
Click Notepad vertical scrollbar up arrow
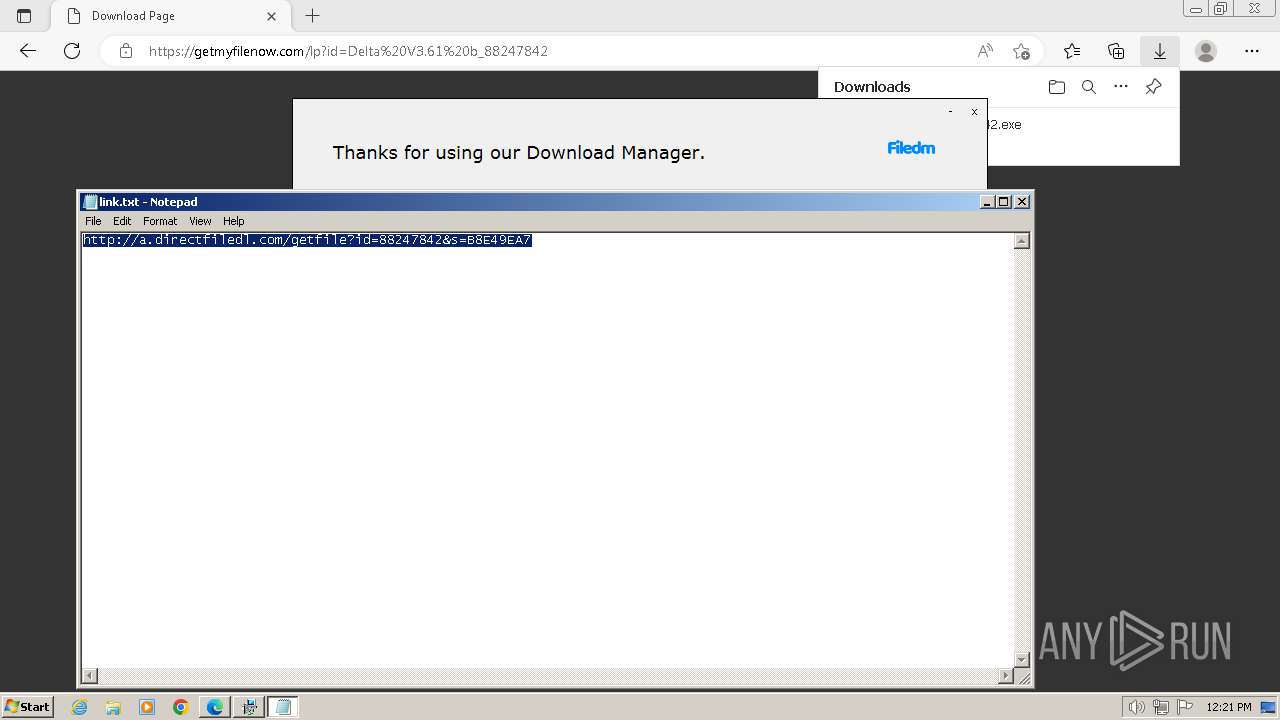click(x=1022, y=241)
